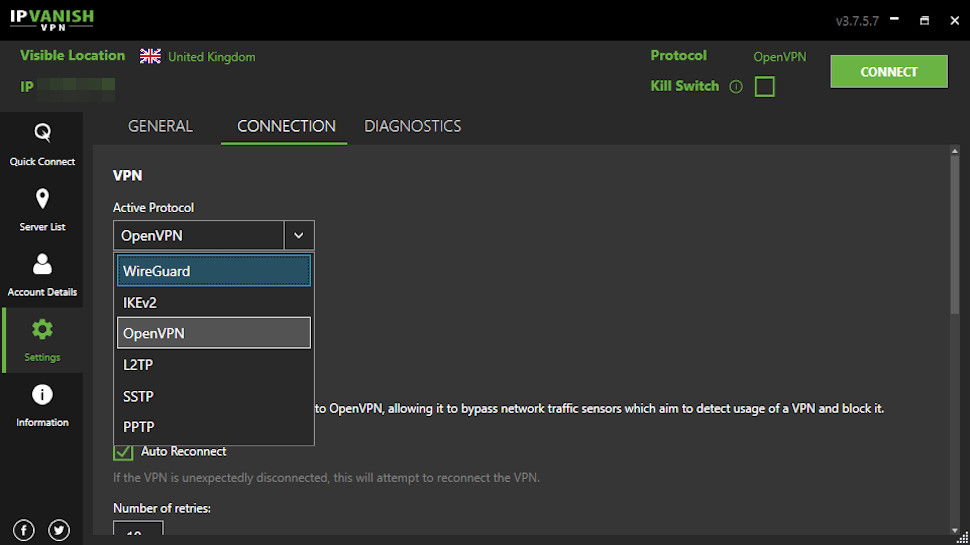Click the IPVanish VPN logo
The width and height of the screenshot is (970, 545).
[x=52, y=20]
